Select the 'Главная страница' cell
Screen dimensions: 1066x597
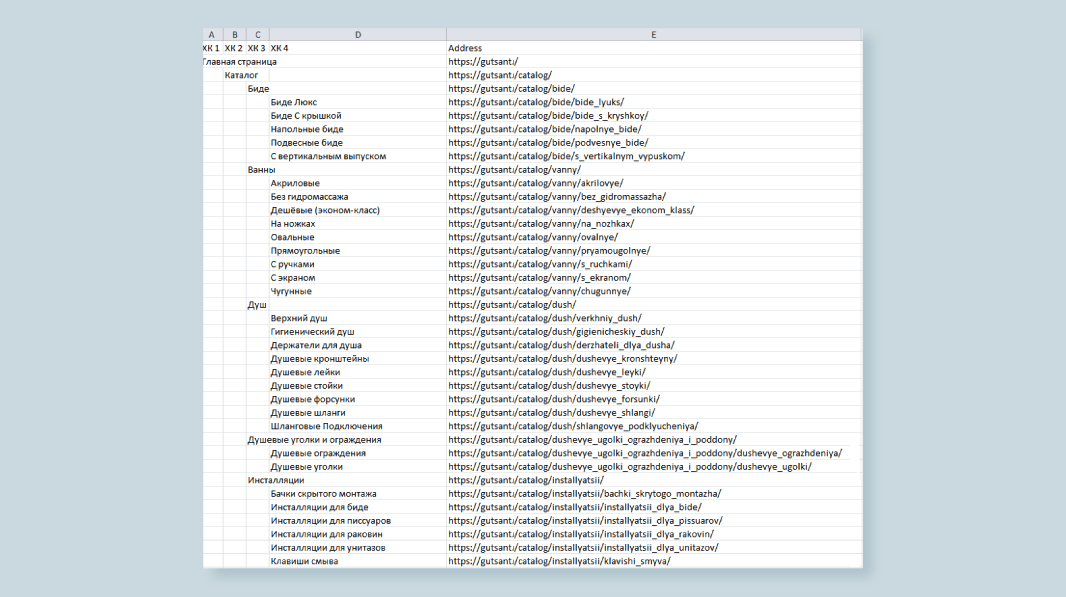click(240, 62)
